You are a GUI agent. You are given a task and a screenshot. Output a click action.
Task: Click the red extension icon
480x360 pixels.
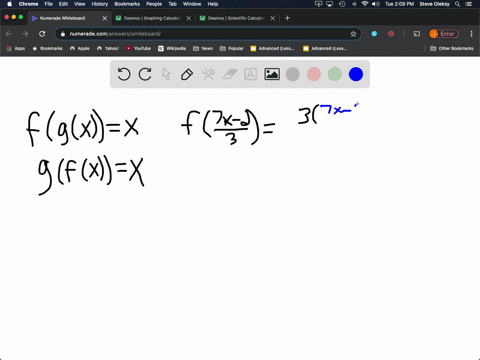391,34
